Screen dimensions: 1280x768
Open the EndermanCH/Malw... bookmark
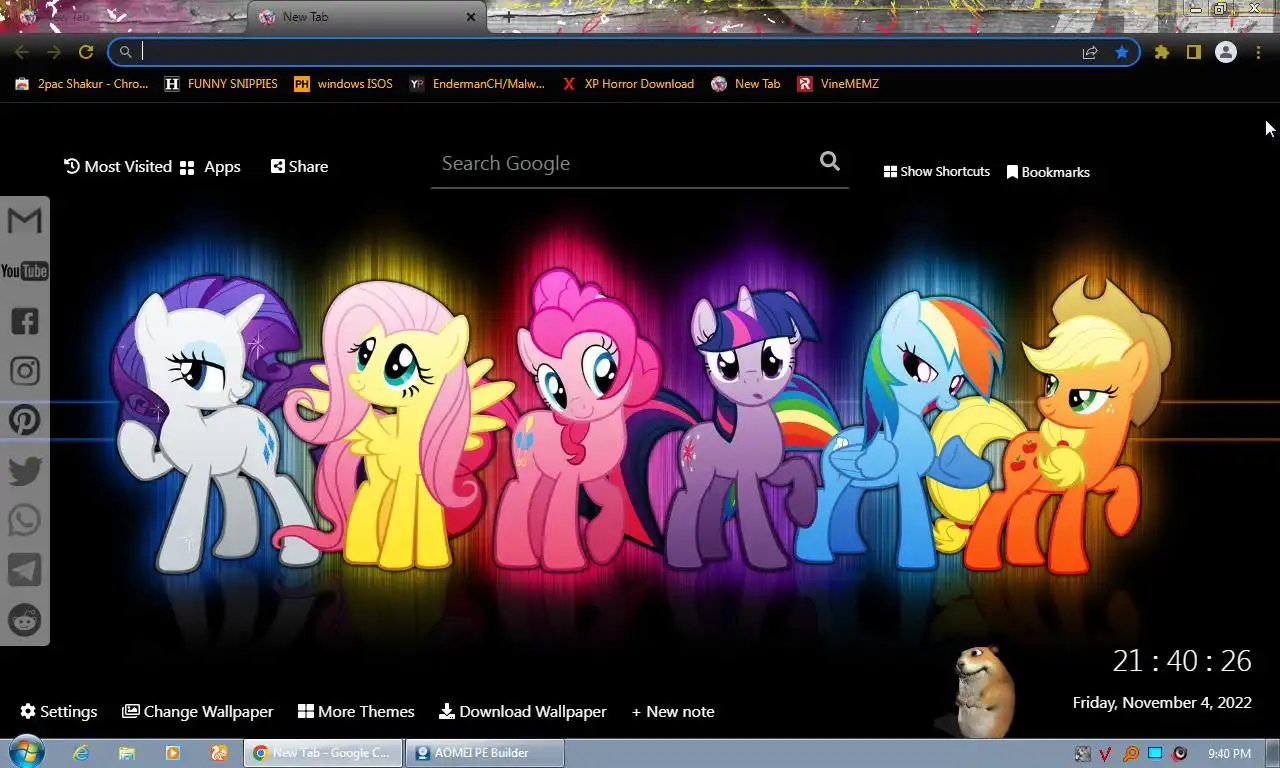coord(477,84)
